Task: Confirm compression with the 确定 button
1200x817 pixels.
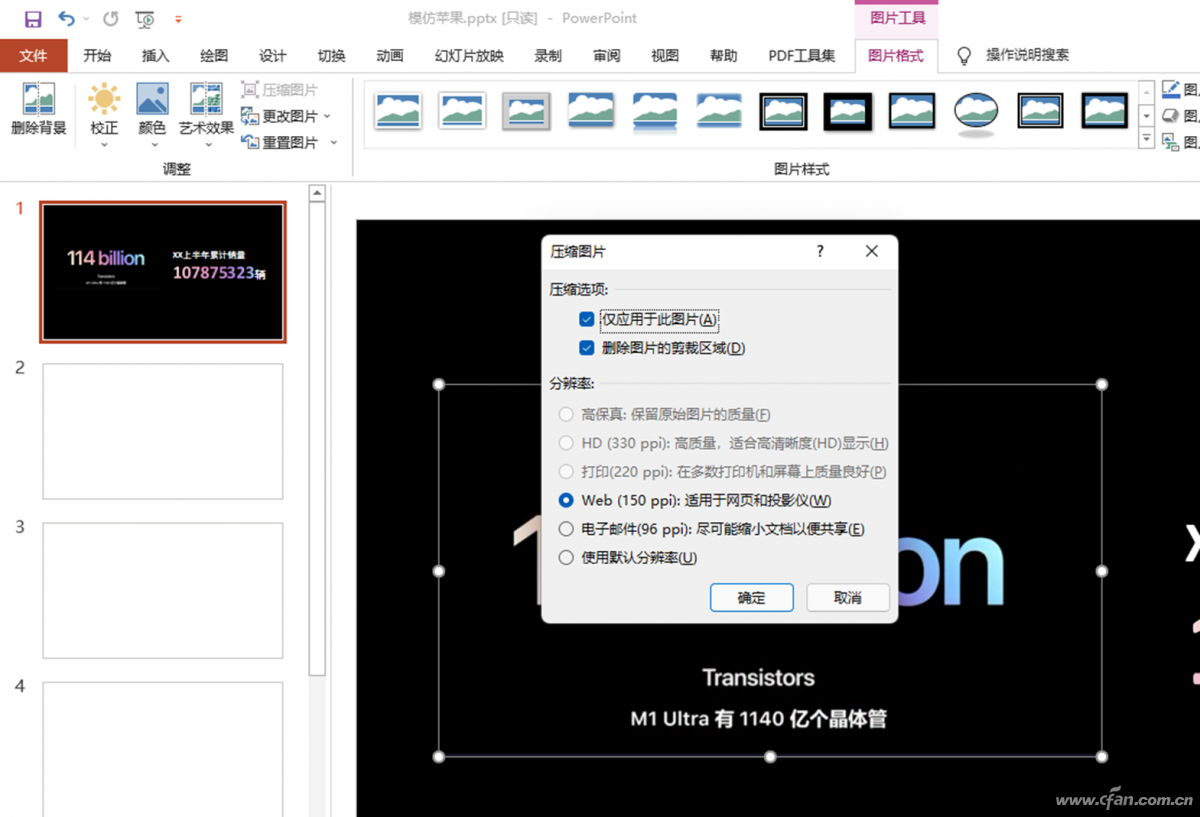Action: [752, 597]
